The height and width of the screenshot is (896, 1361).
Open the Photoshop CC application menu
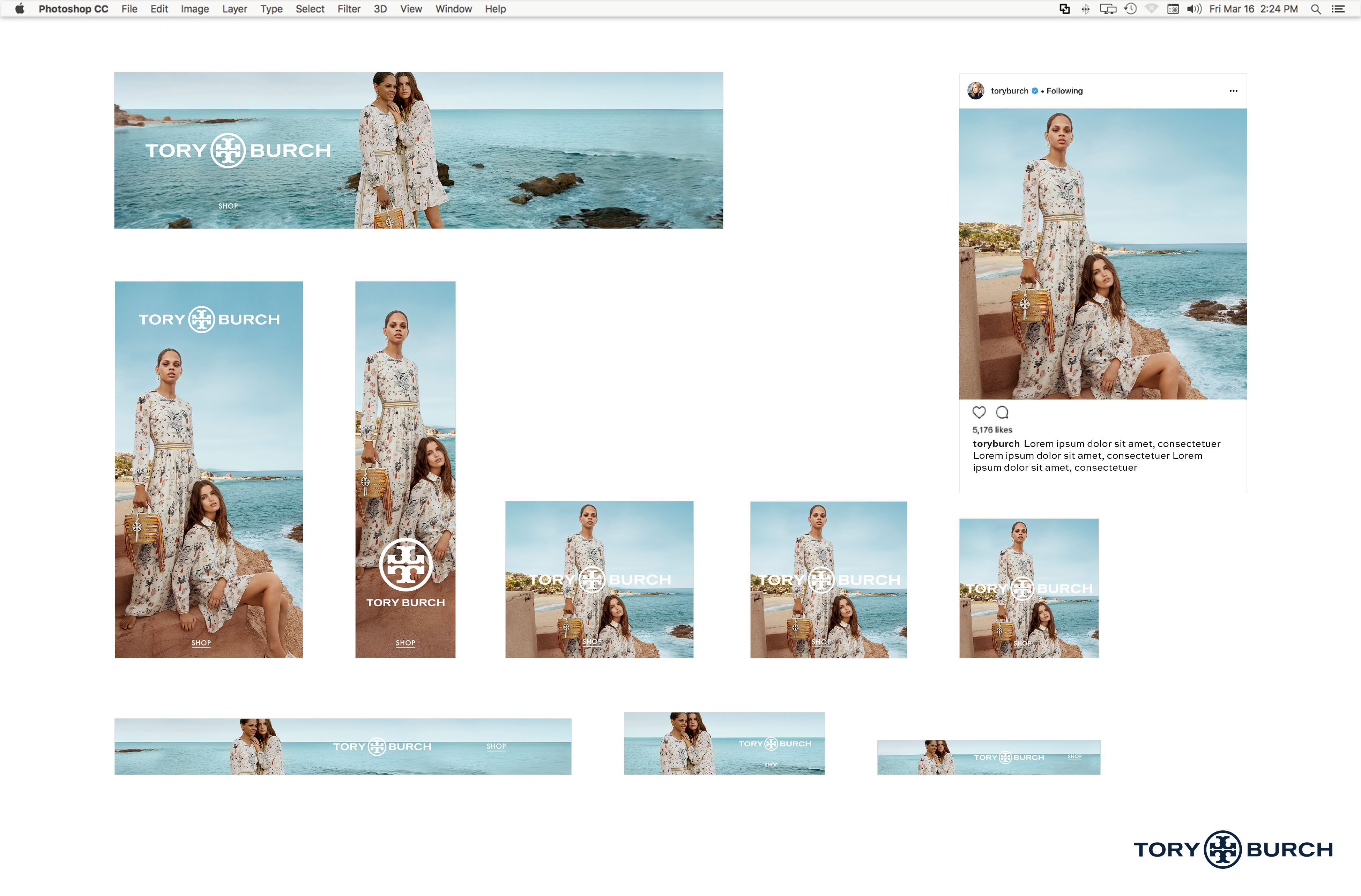[73, 9]
